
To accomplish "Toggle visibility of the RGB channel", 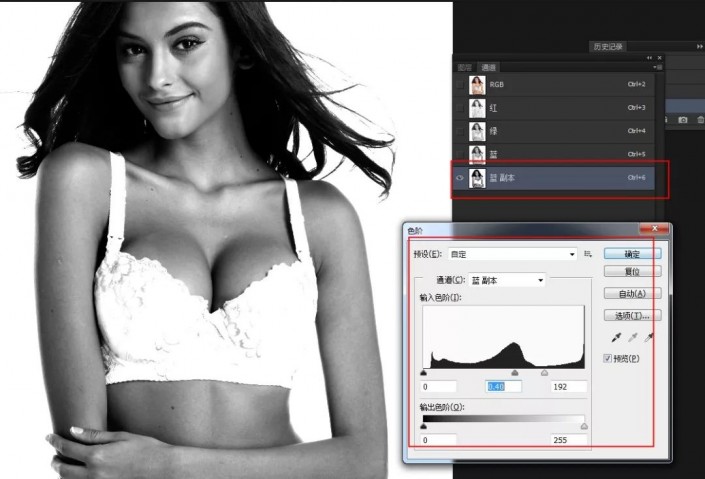I will coord(460,84).
